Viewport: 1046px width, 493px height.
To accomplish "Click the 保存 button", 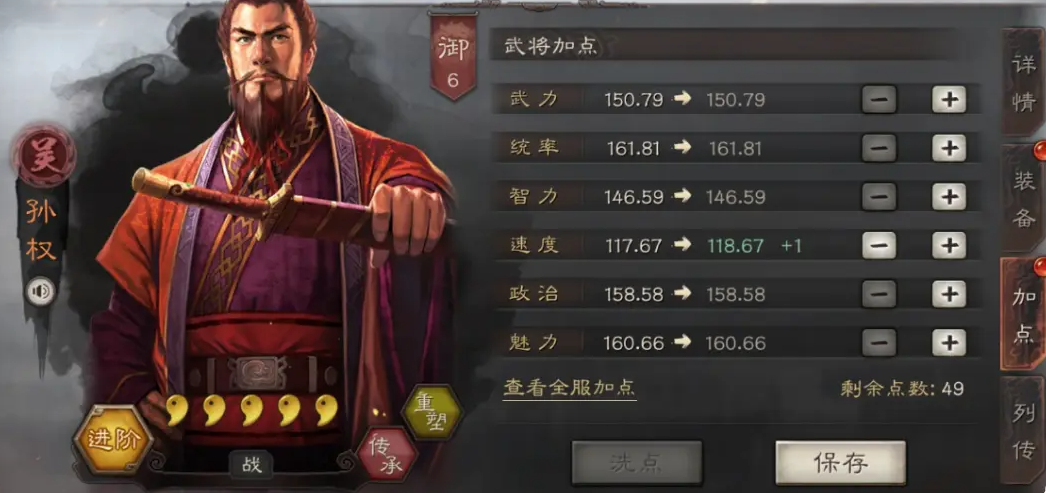I will pos(841,463).
